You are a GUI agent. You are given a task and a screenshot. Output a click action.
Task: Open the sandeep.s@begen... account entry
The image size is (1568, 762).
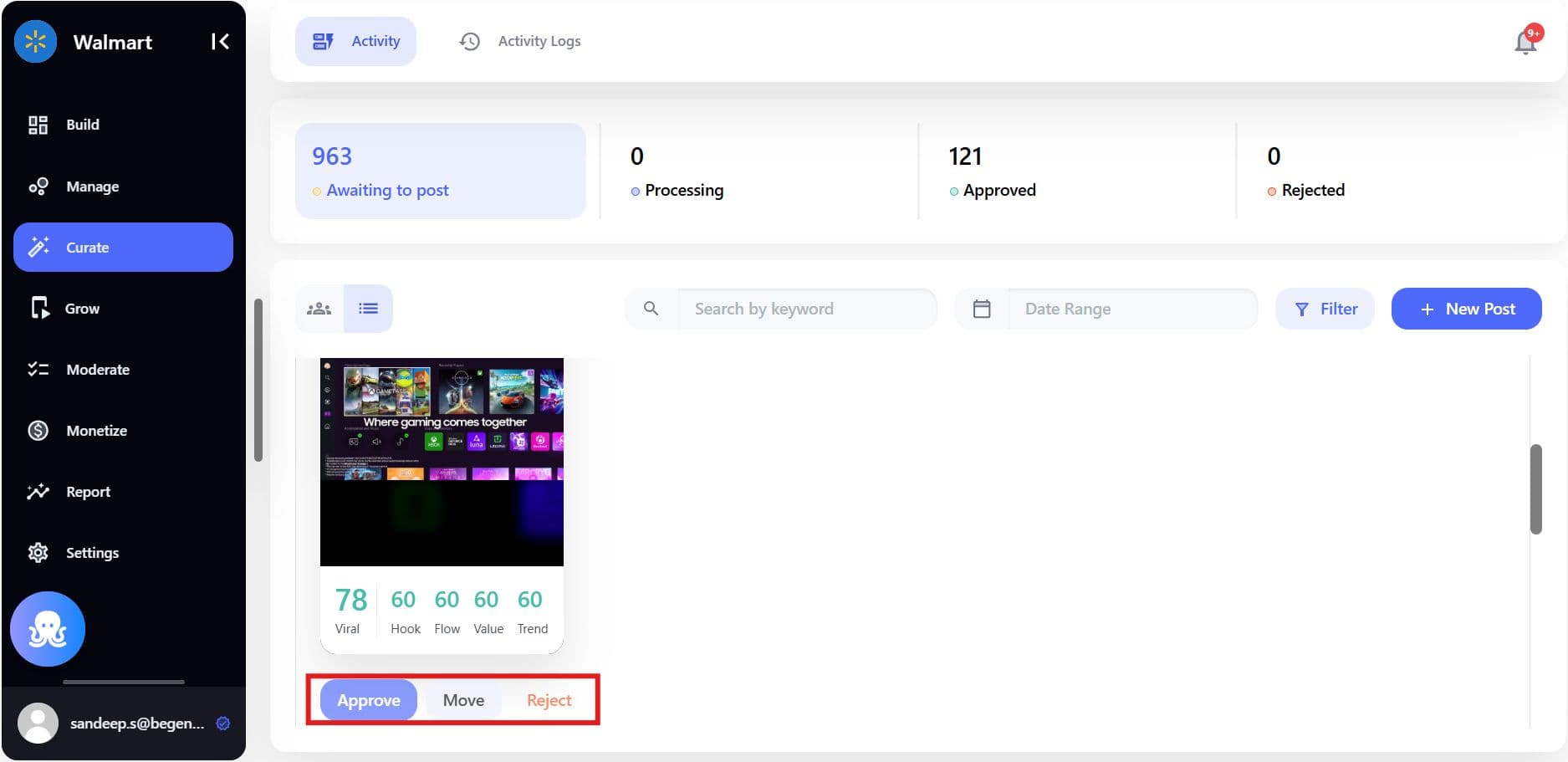click(x=124, y=724)
